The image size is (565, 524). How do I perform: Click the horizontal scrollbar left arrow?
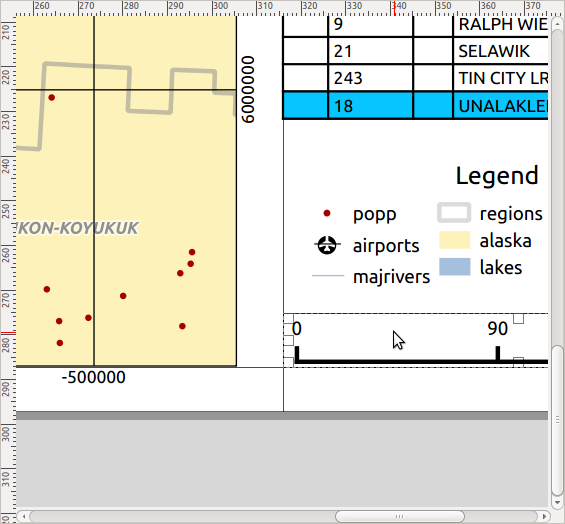tap(23, 516)
